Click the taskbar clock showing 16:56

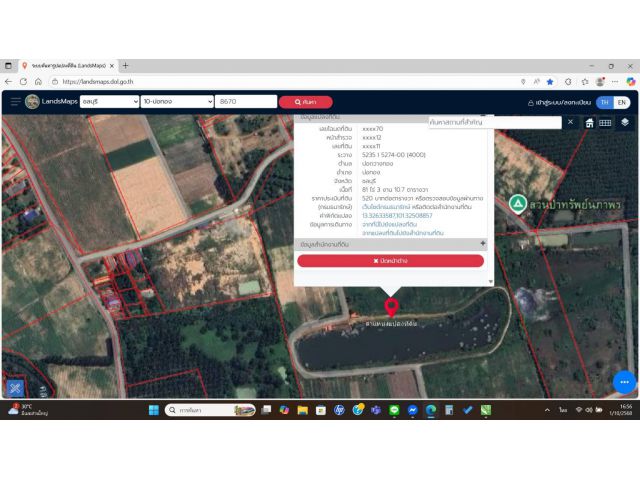626,409
